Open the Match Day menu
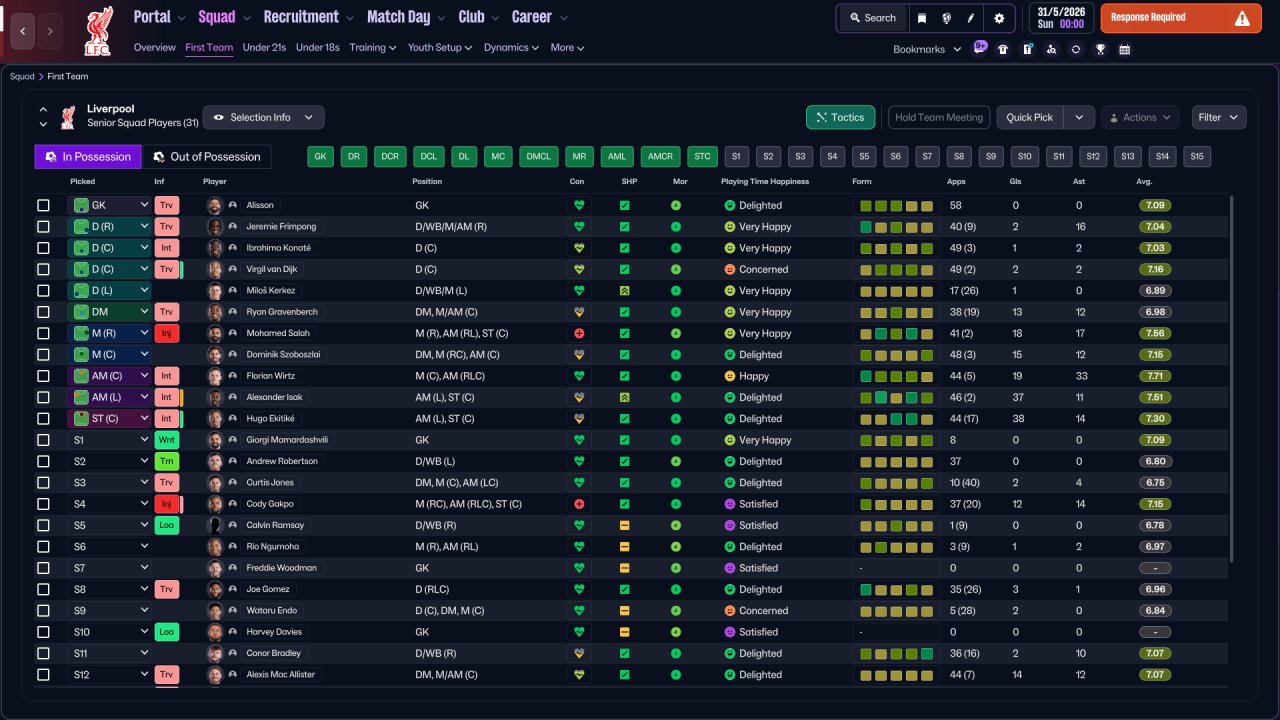Viewport: 1280px width, 720px height. point(405,17)
